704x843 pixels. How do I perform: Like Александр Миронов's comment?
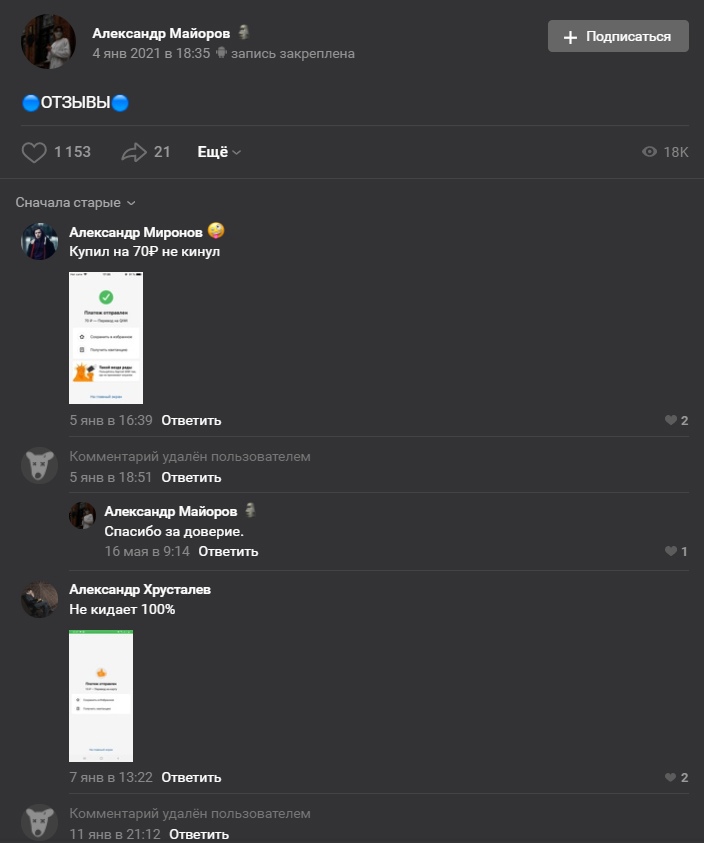[671, 420]
